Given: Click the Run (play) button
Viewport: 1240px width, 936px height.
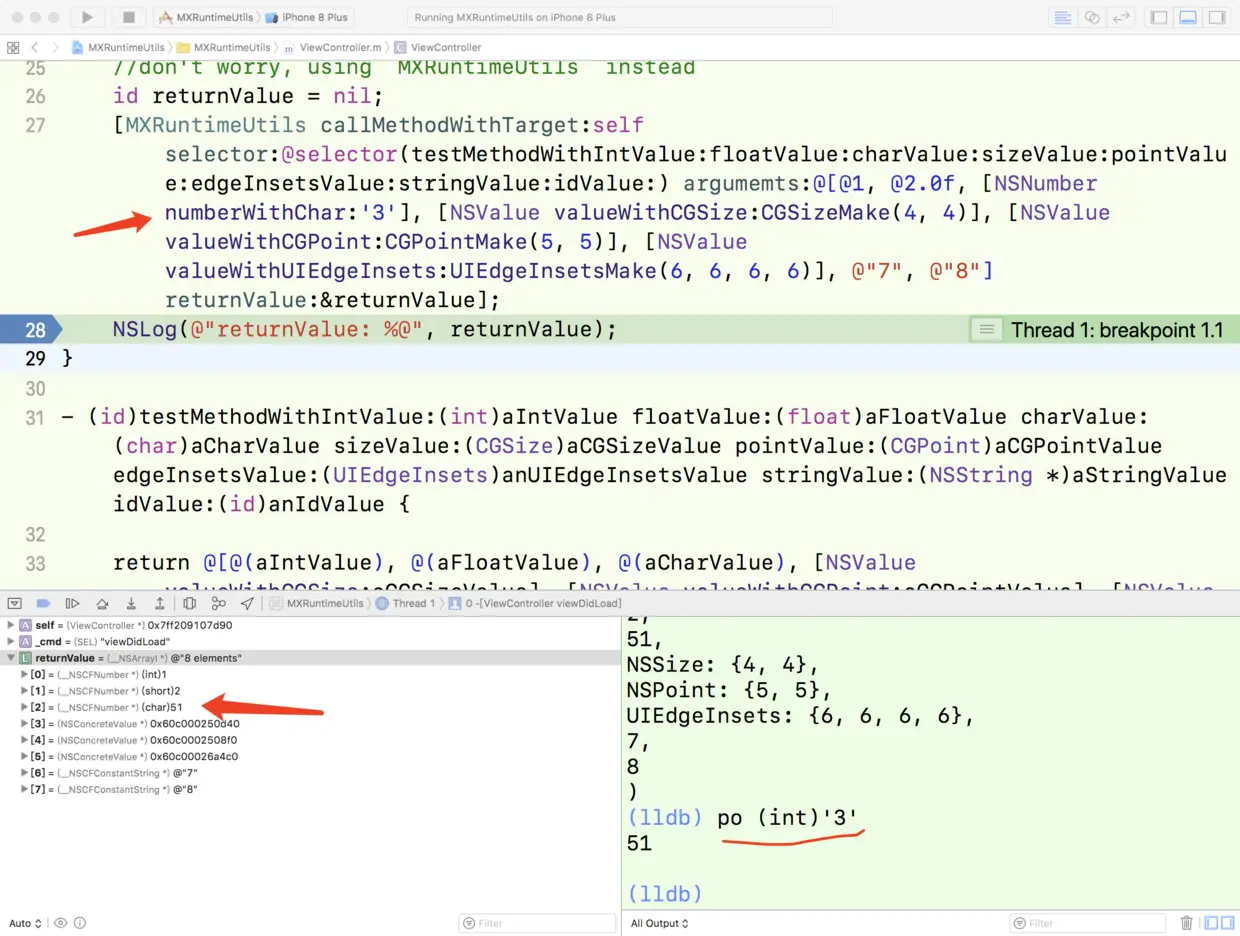Looking at the screenshot, I should point(87,17).
